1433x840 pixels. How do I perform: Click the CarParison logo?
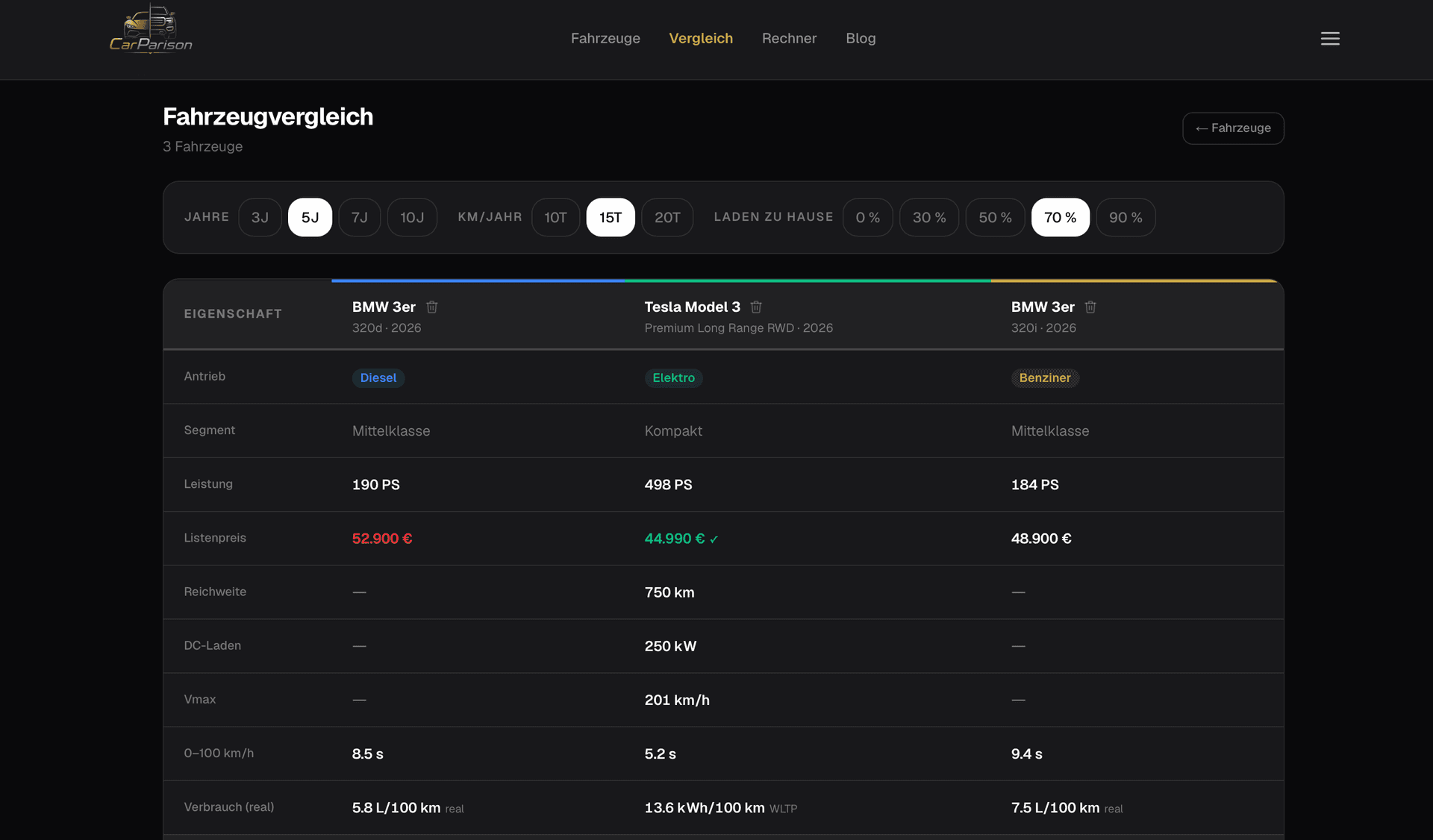coord(151,28)
